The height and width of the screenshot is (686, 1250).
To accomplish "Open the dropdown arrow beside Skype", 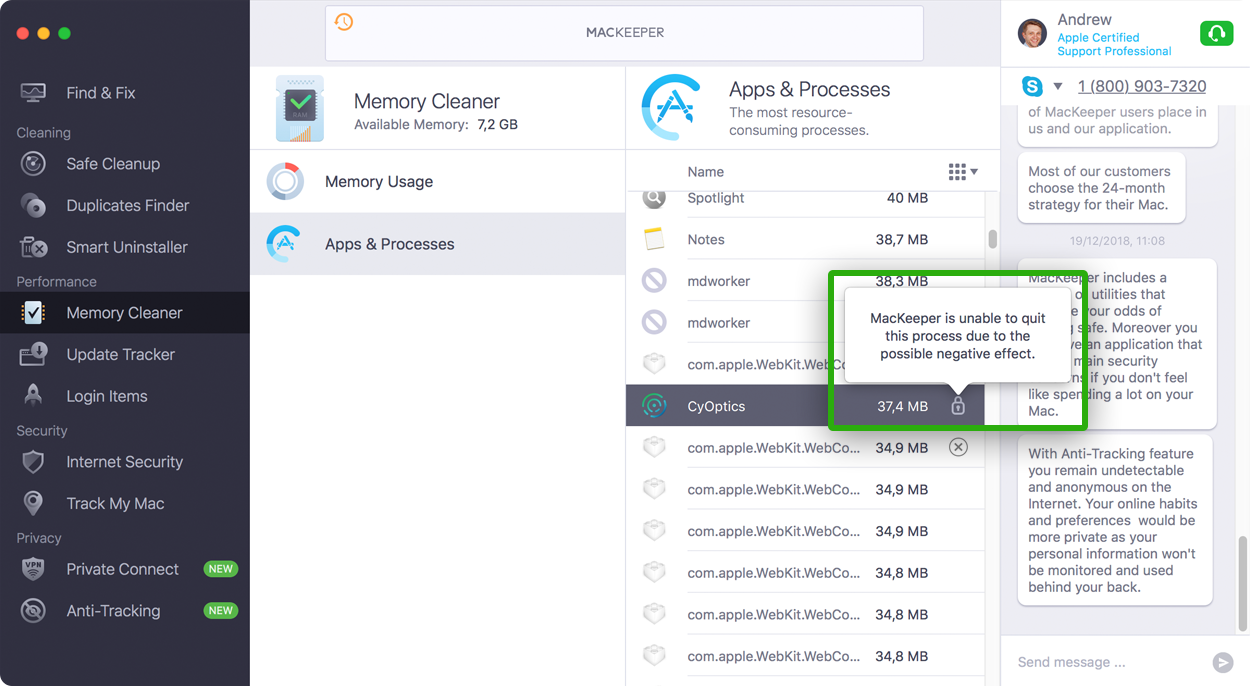I will [x=1058, y=87].
